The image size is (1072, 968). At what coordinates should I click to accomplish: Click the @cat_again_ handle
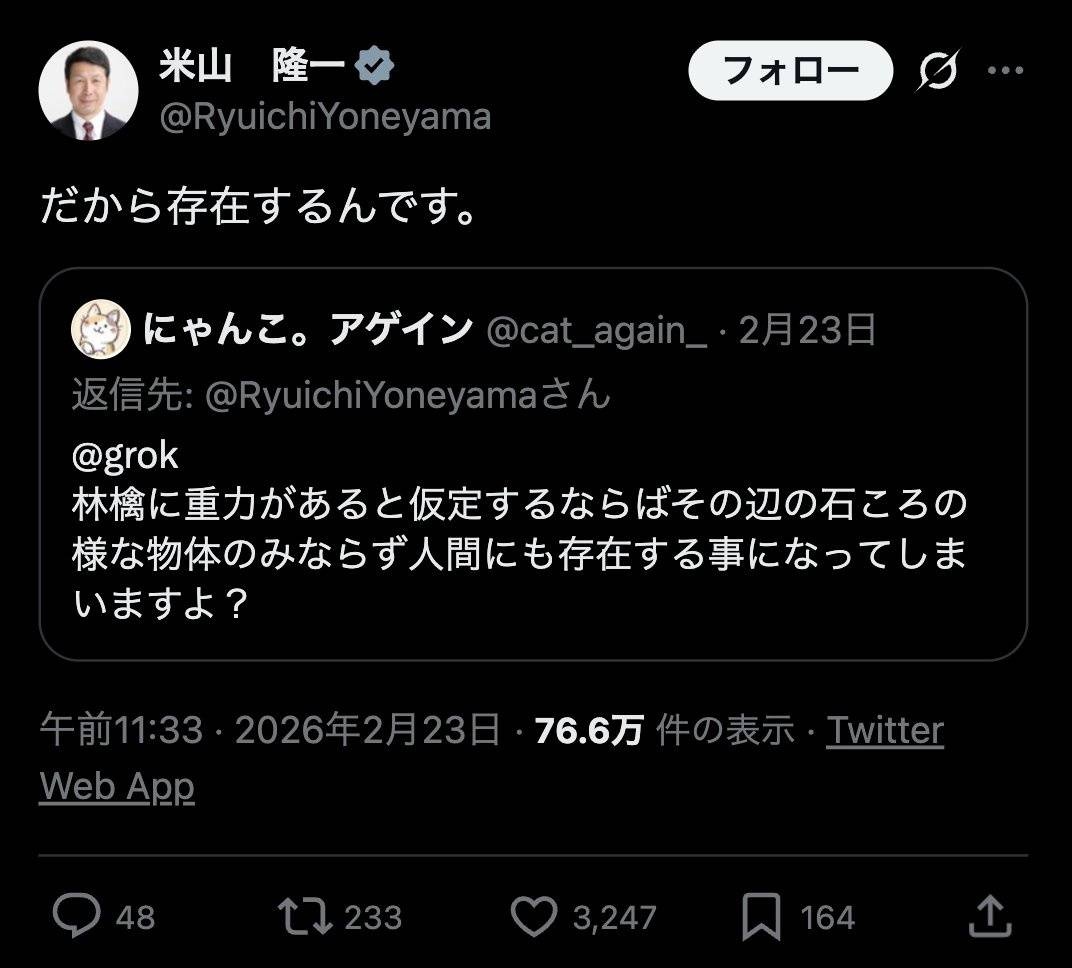[596, 329]
